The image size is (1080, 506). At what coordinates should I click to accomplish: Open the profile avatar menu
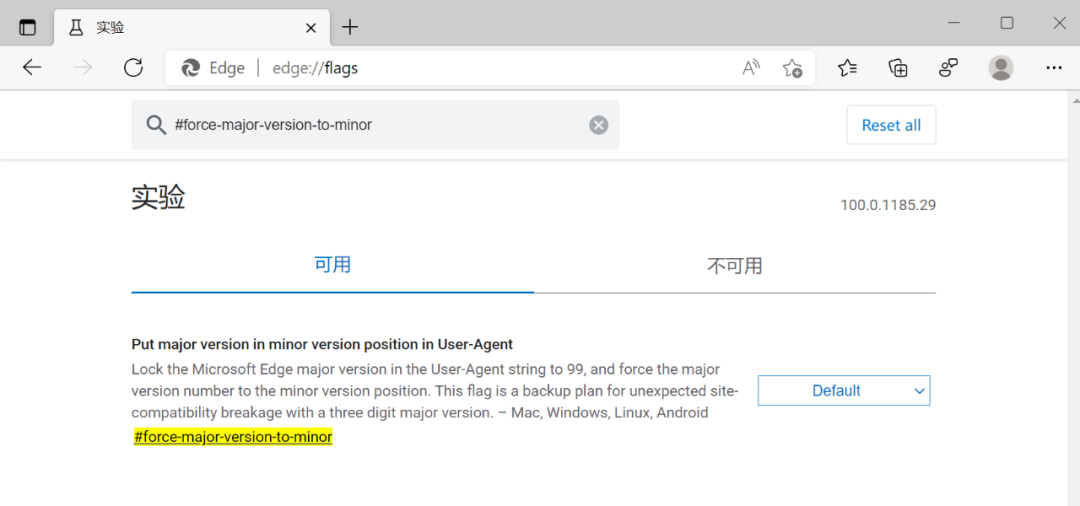[1001, 67]
